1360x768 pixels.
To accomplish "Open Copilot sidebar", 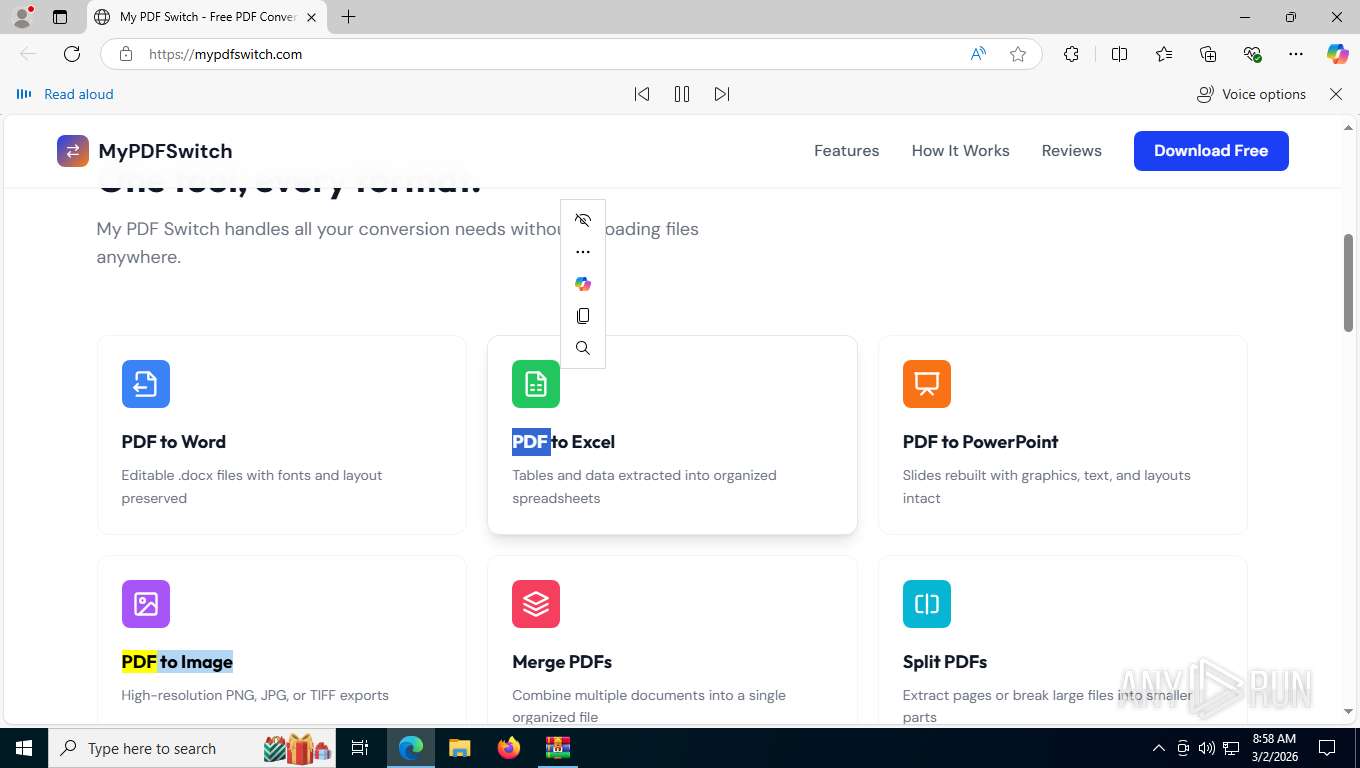I will (1338, 54).
